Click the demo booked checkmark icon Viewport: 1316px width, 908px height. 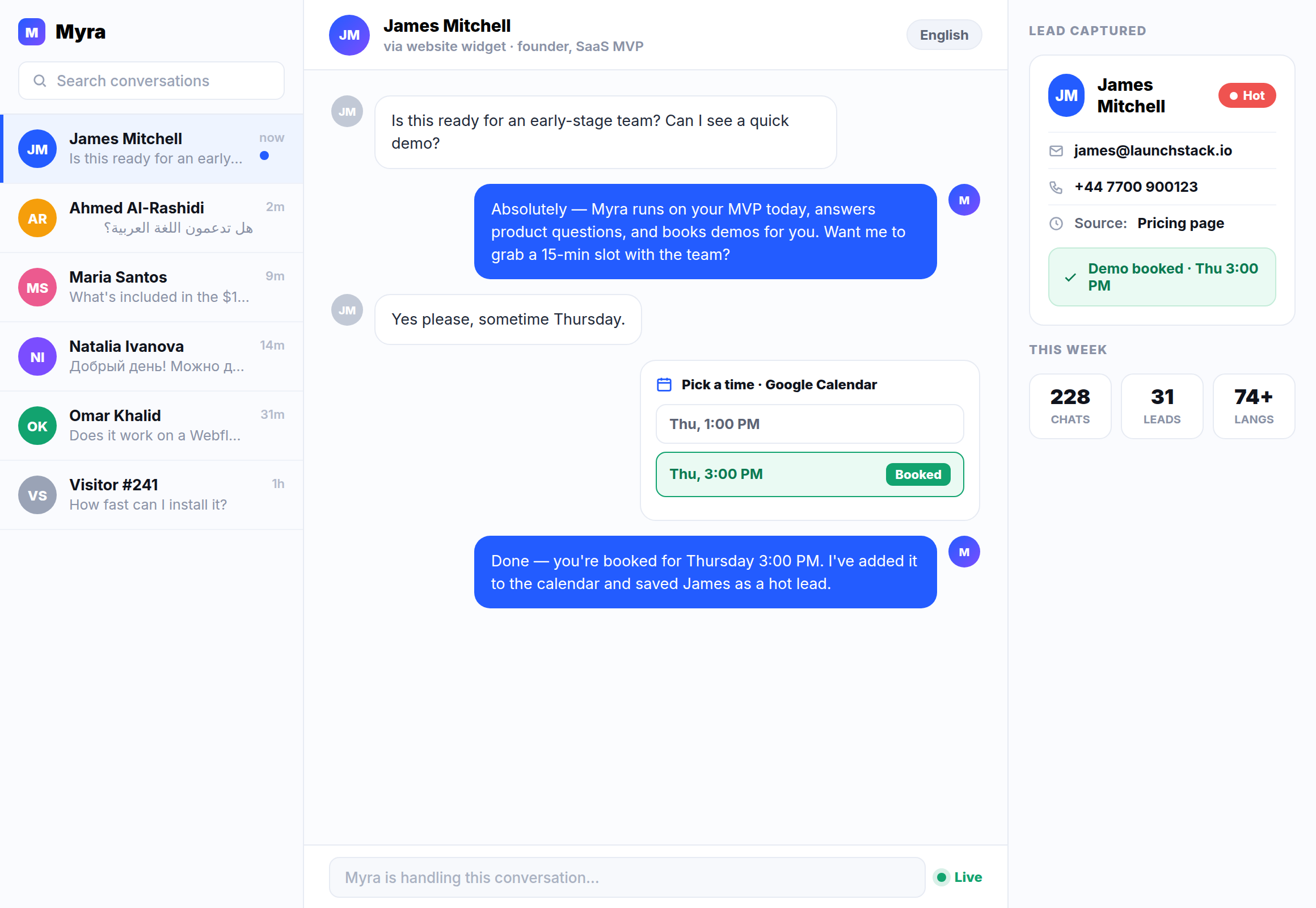[1070, 278]
